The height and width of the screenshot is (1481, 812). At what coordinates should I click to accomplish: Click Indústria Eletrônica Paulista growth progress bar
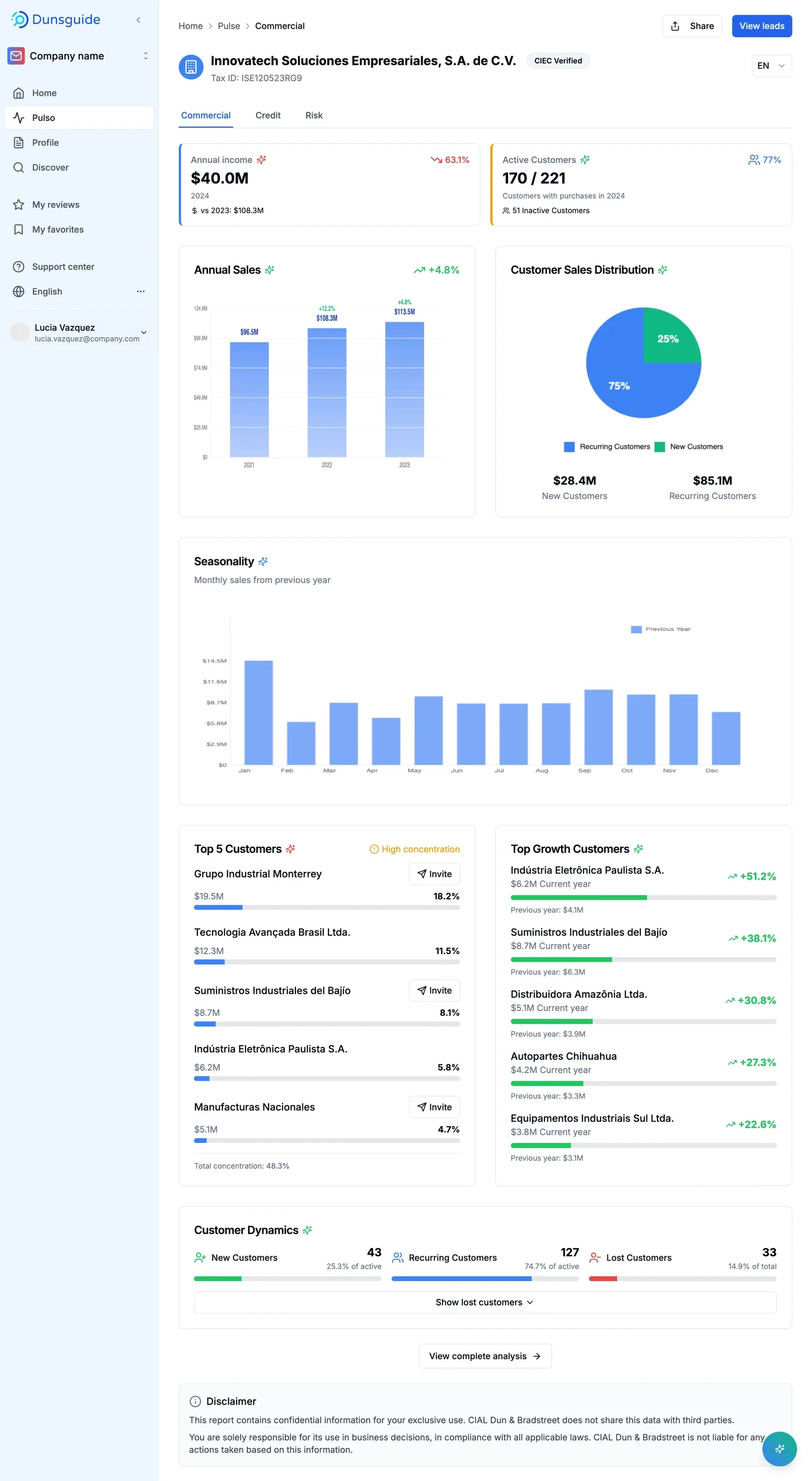644,897
